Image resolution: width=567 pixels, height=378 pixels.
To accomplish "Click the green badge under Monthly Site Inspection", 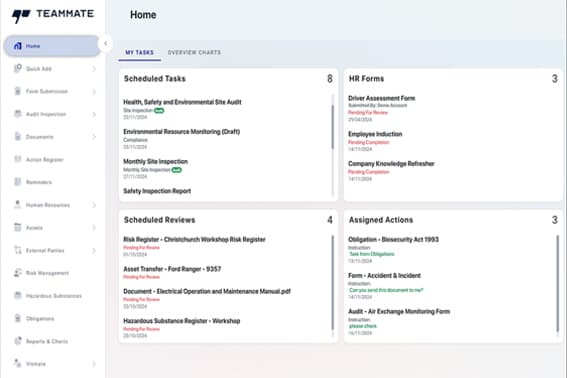I will 176,170.
